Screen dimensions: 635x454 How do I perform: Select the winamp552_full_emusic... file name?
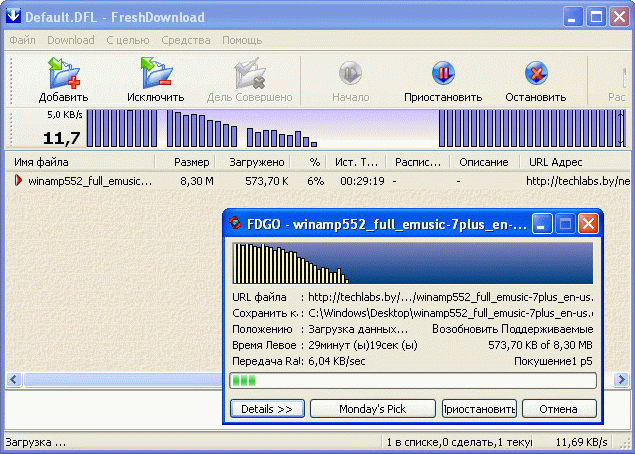90,181
